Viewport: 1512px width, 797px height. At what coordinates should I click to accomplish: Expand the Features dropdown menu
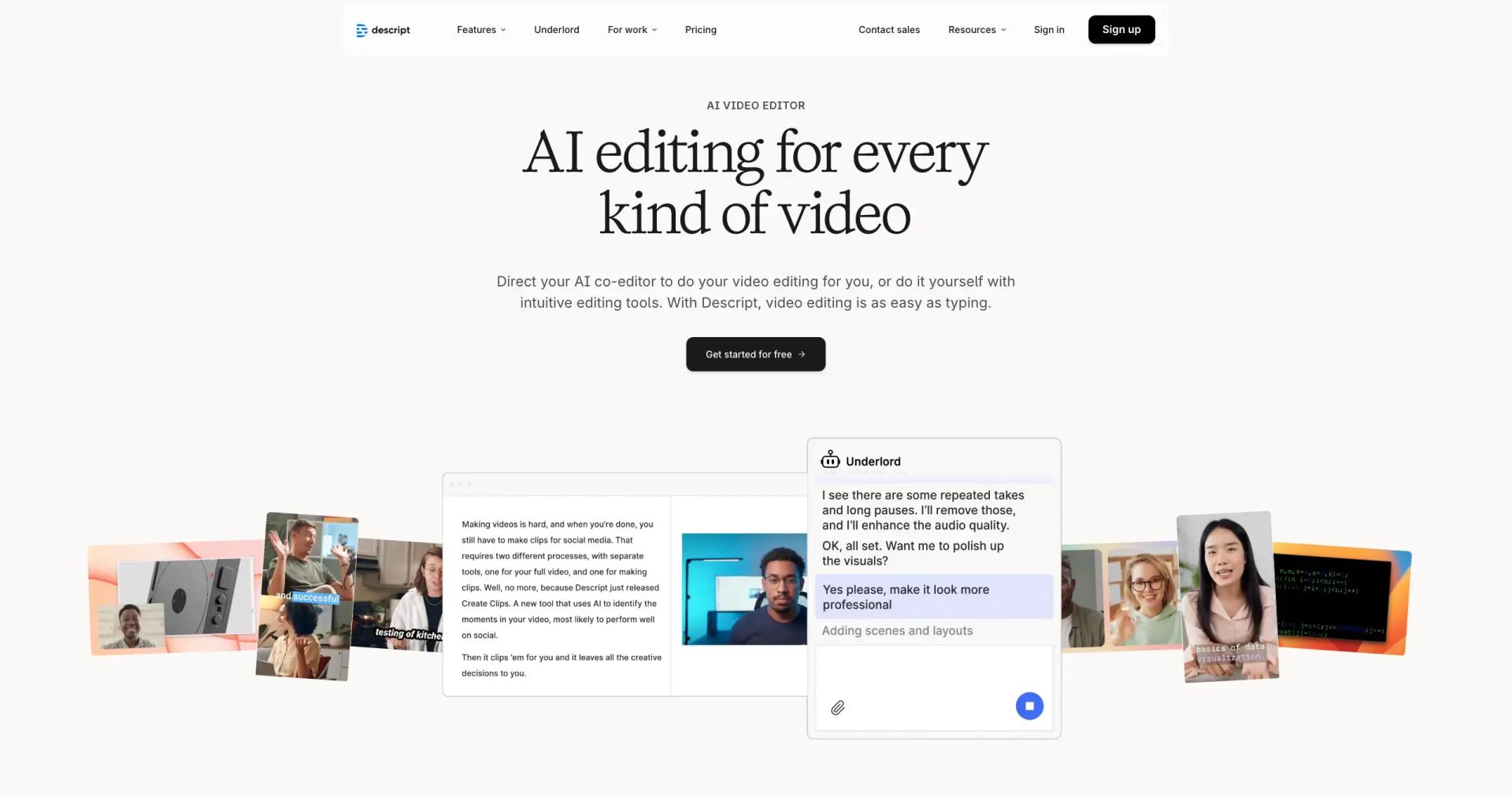coord(481,30)
